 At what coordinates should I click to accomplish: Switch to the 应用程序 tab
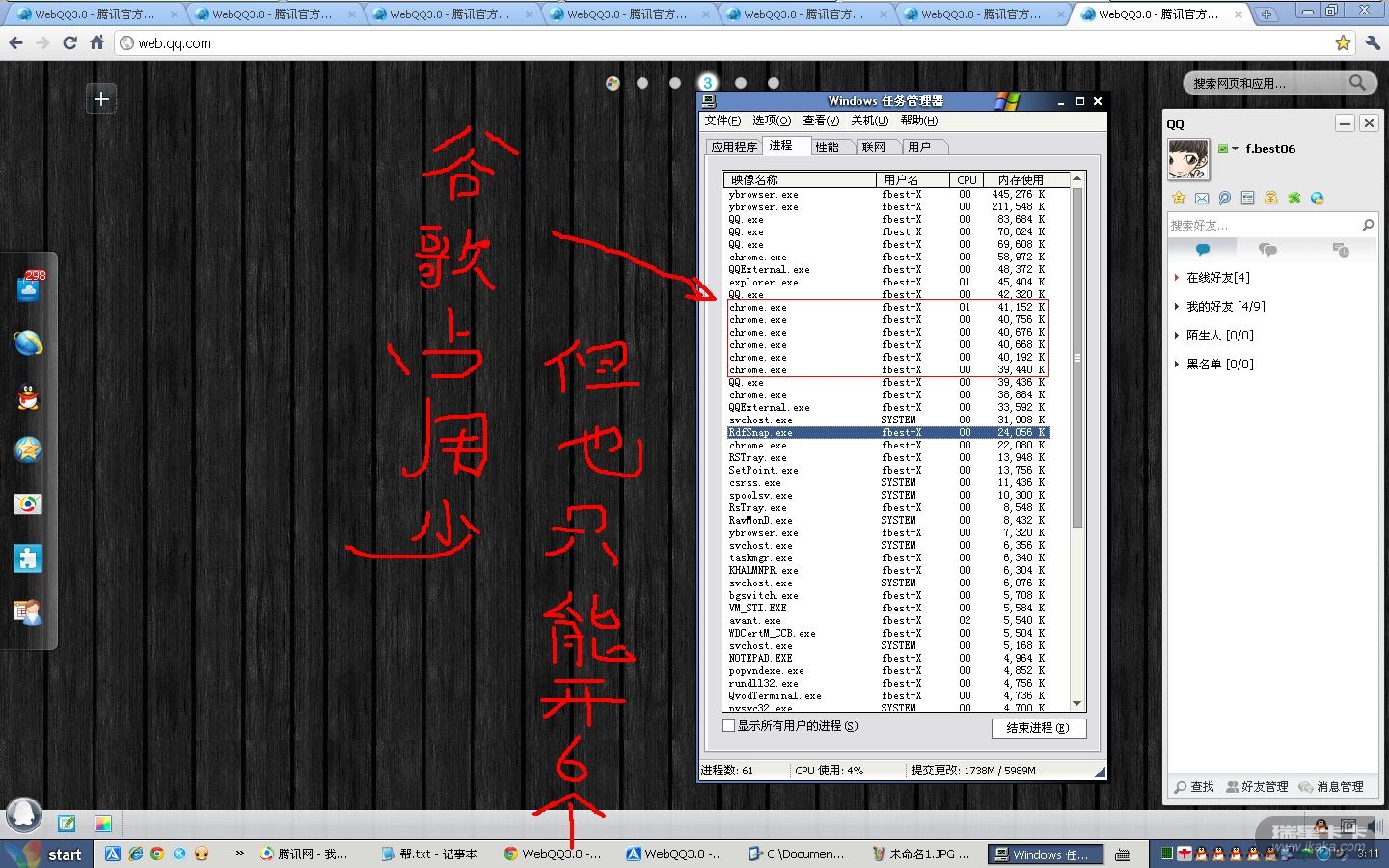734,147
